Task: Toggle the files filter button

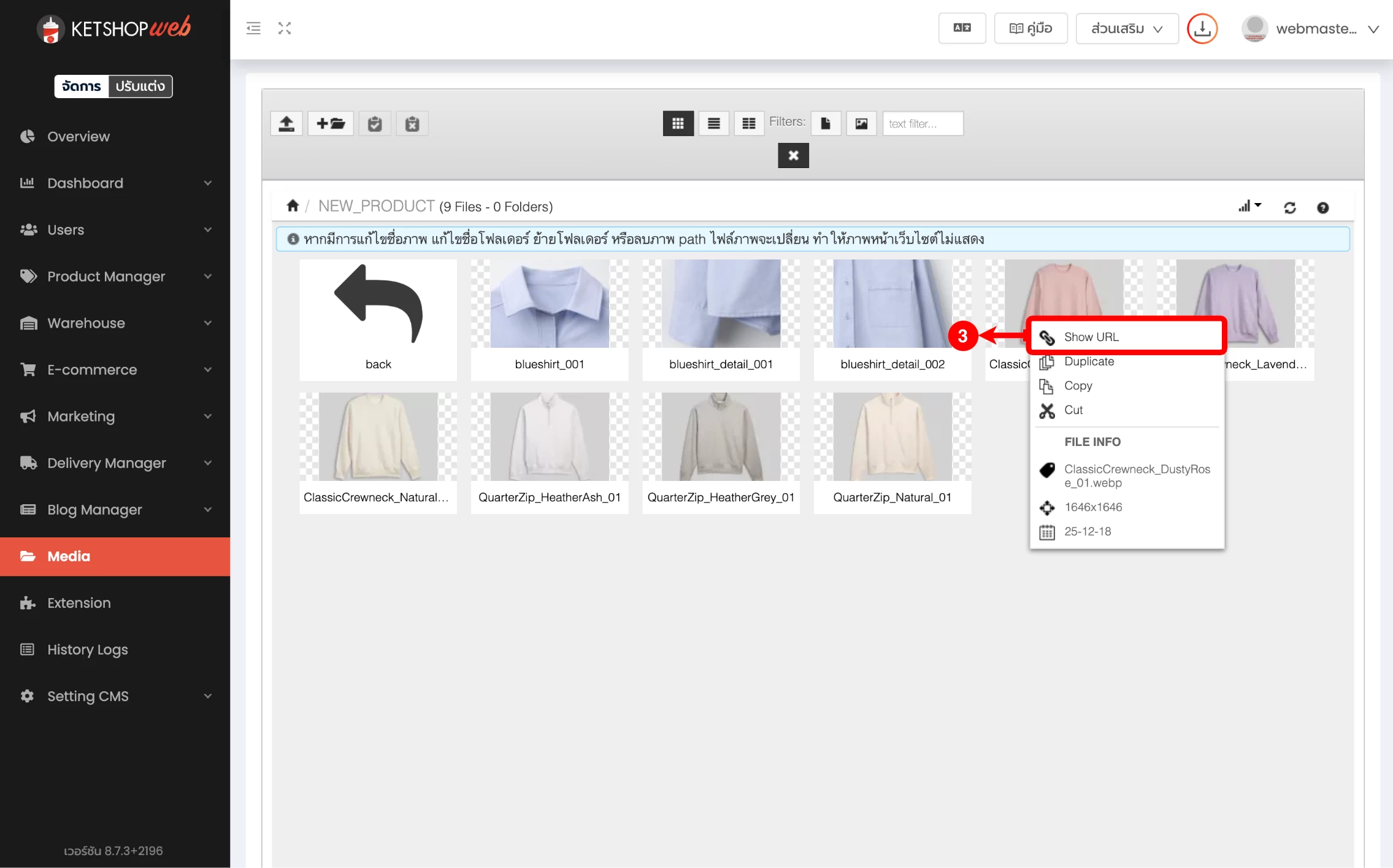Action: pos(826,124)
